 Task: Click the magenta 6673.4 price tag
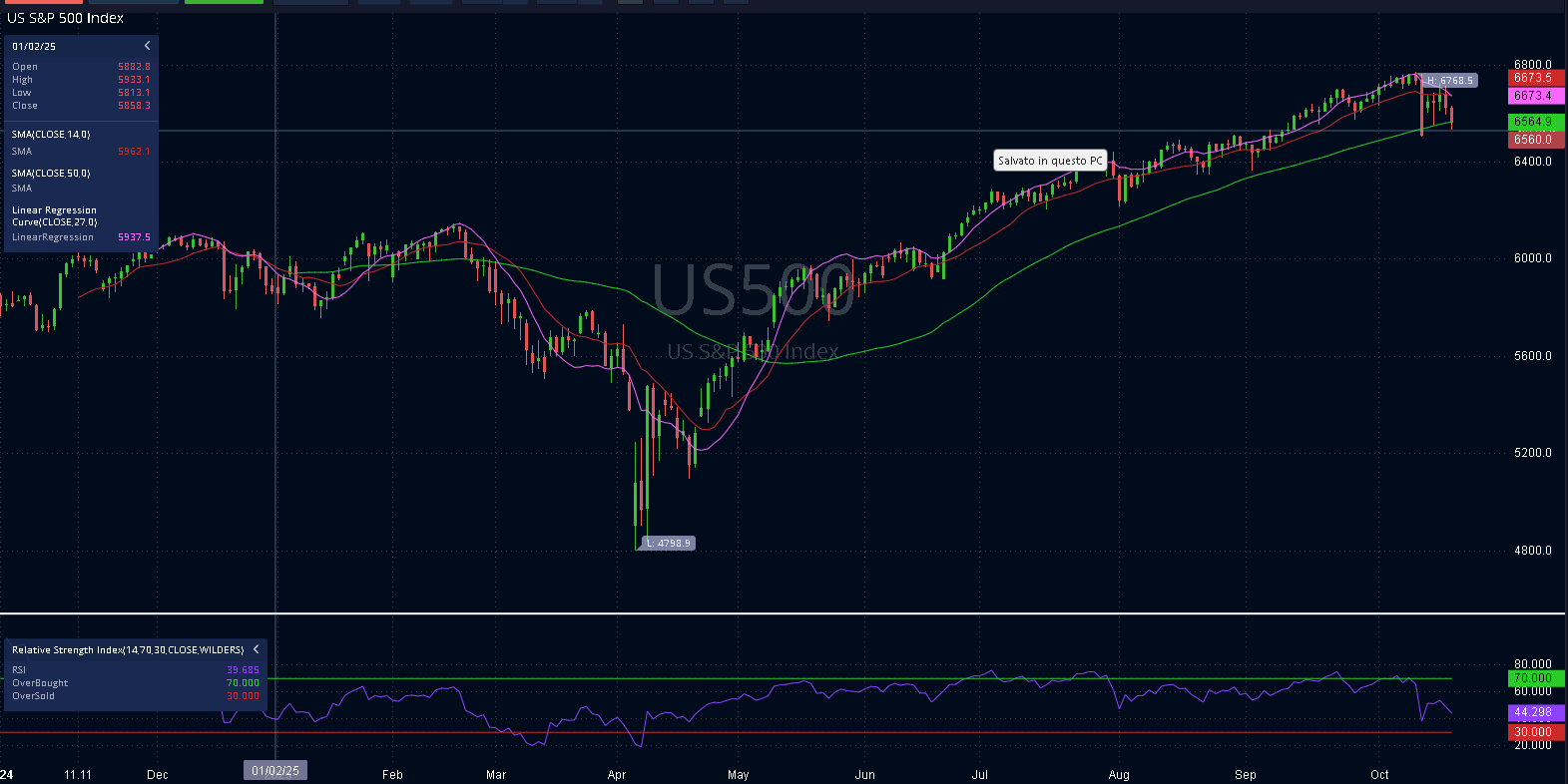point(1534,96)
